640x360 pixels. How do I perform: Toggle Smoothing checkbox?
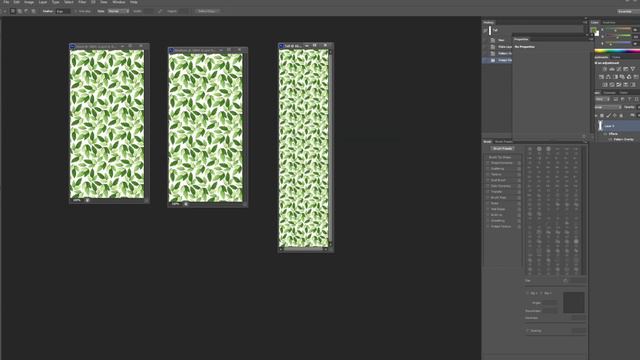(x=487, y=221)
